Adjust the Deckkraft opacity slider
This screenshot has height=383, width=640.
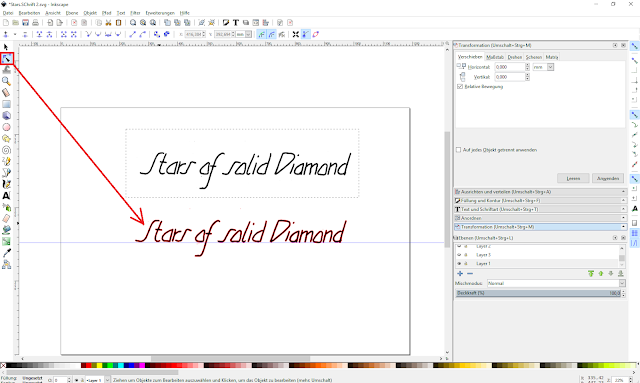pyautogui.click(x=538, y=293)
